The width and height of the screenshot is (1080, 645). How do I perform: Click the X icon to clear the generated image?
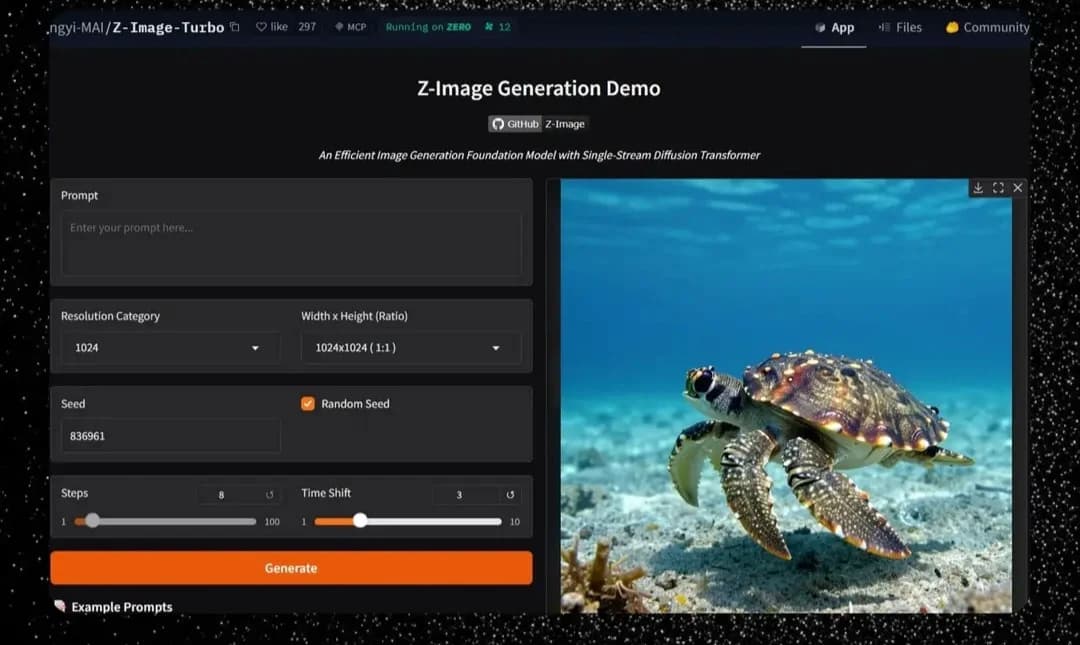pos(1017,187)
